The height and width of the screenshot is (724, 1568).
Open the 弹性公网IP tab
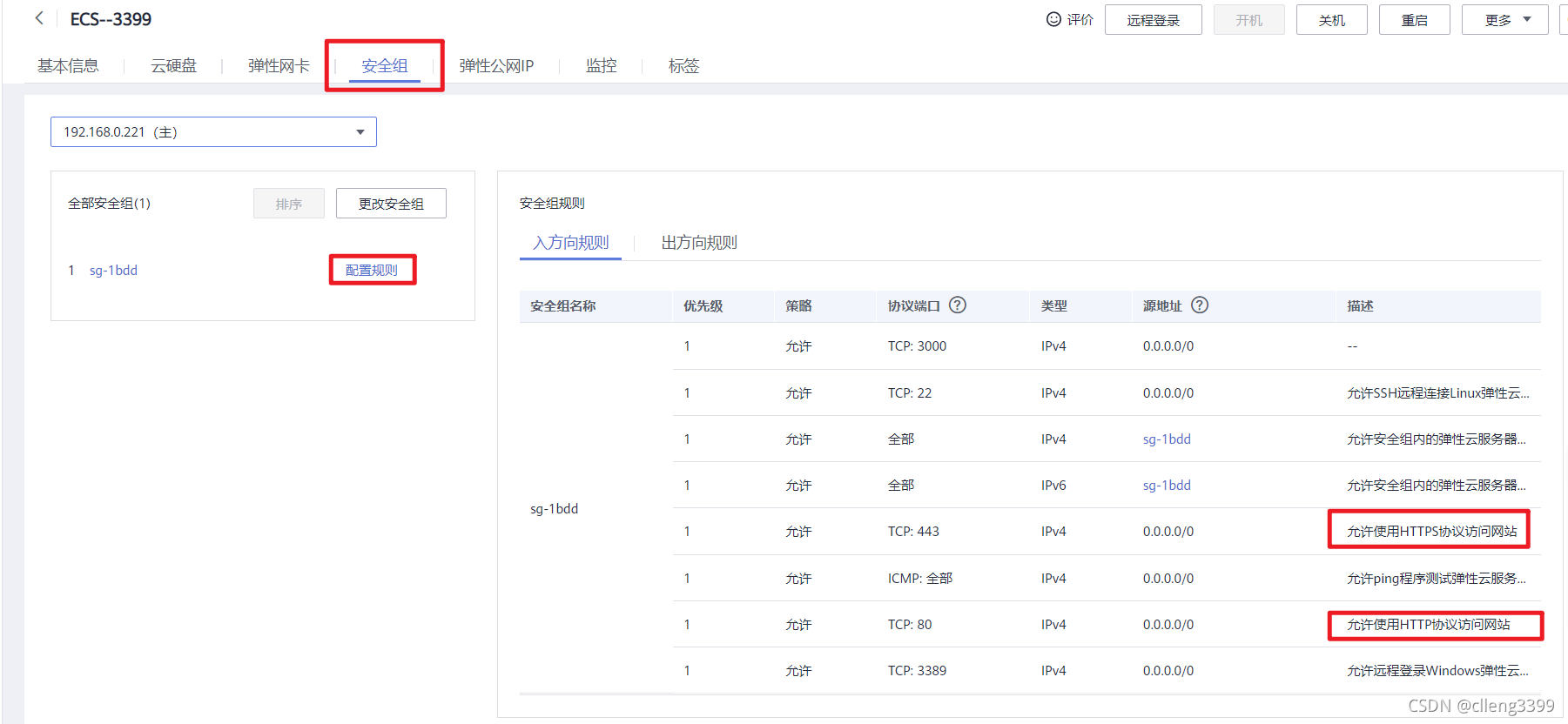(x=496, y=66)
